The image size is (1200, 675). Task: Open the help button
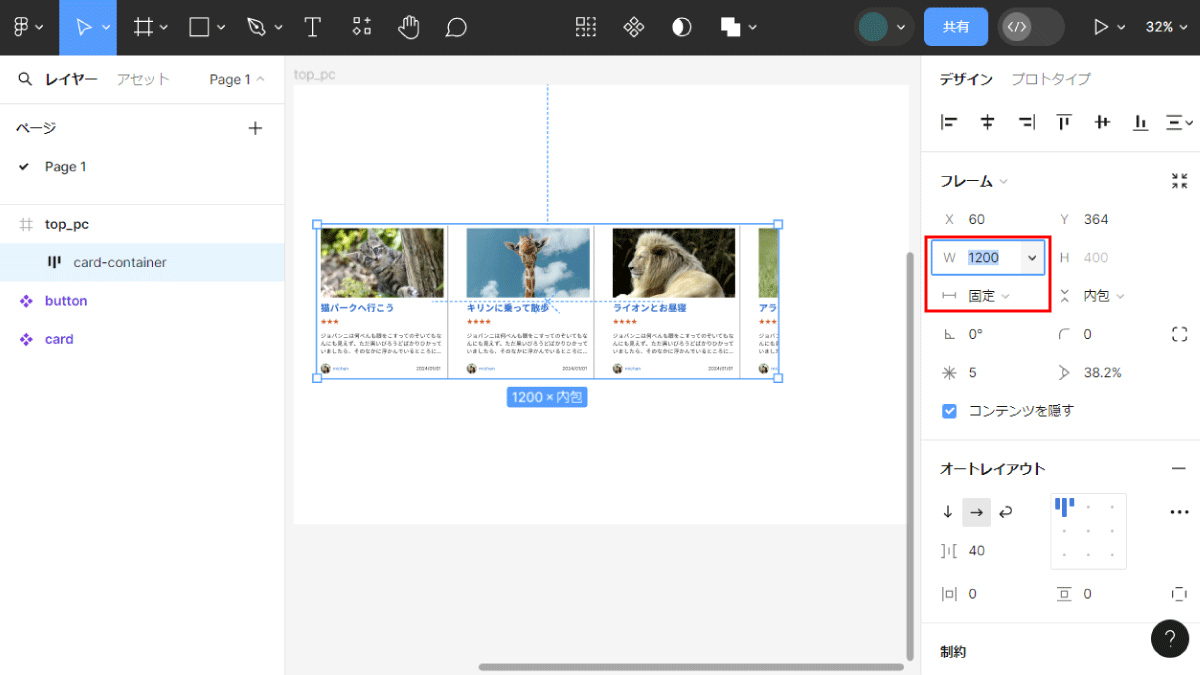1170,638
